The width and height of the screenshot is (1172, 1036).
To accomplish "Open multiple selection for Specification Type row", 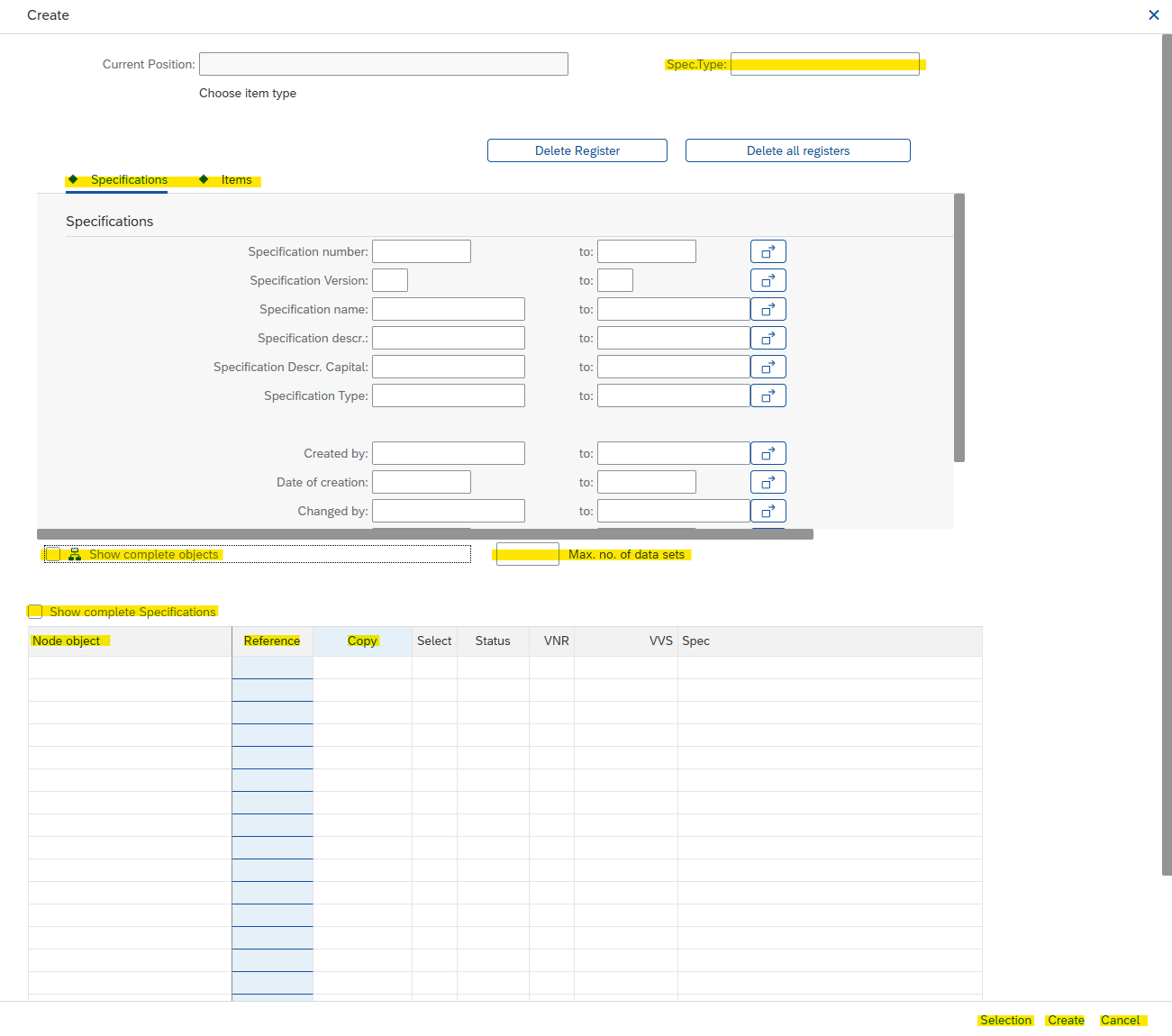I will click(768, 395).
